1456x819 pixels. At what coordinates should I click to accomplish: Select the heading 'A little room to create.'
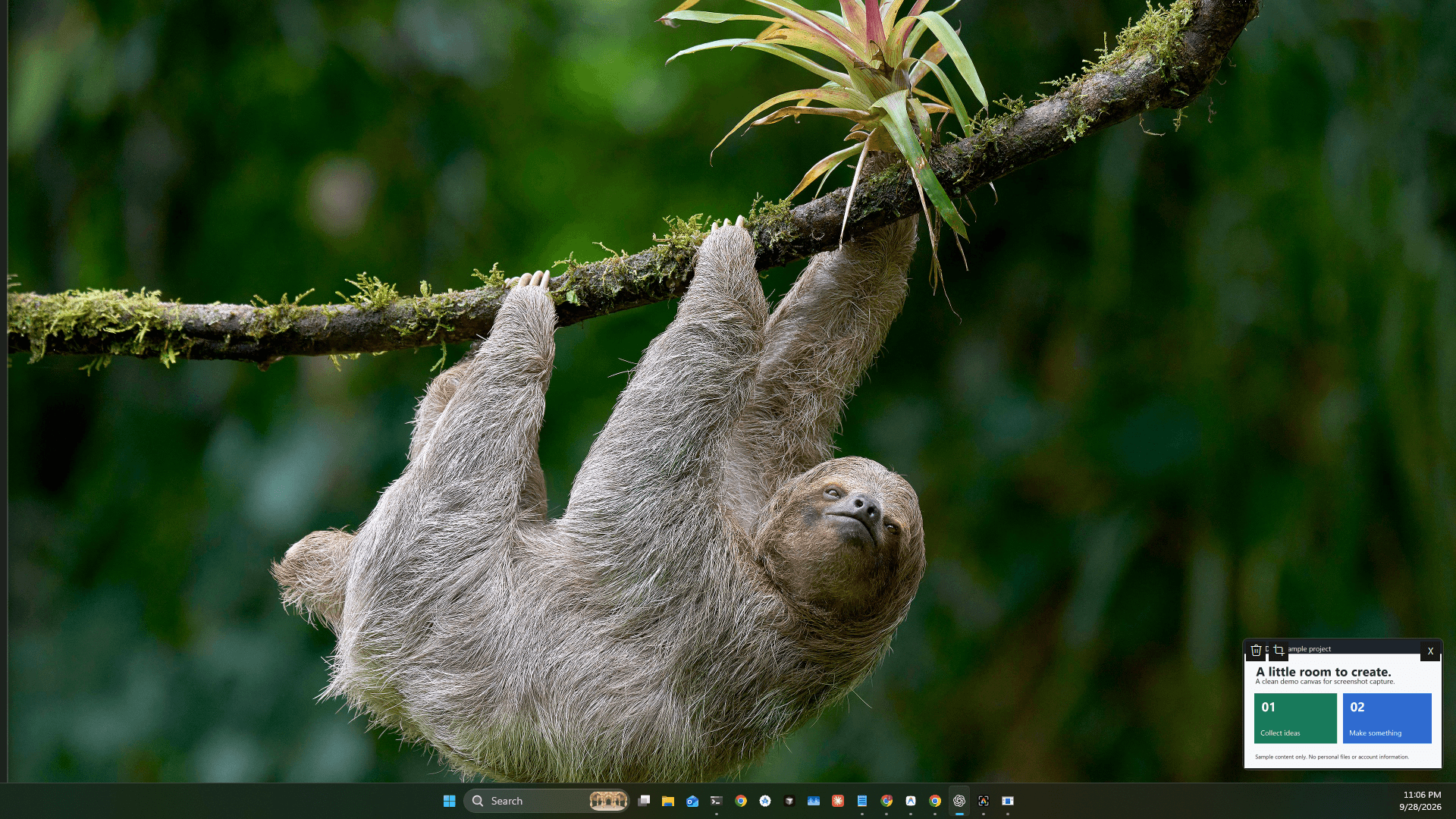pyautogui.click(x=1323, y=672)
